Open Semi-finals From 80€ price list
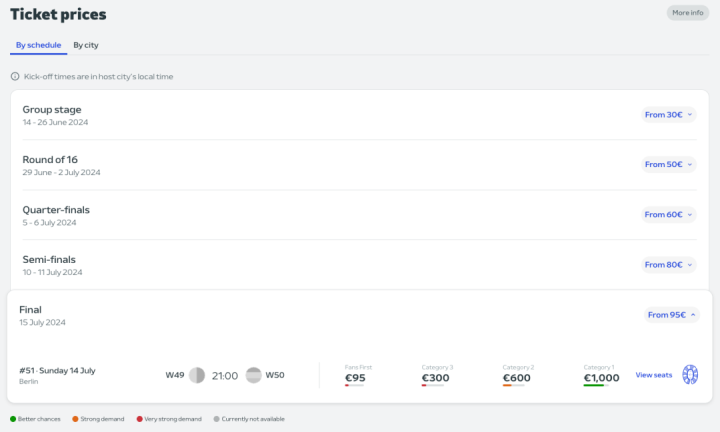This screenshot has height=432, width=720. [x=669, y=265]
